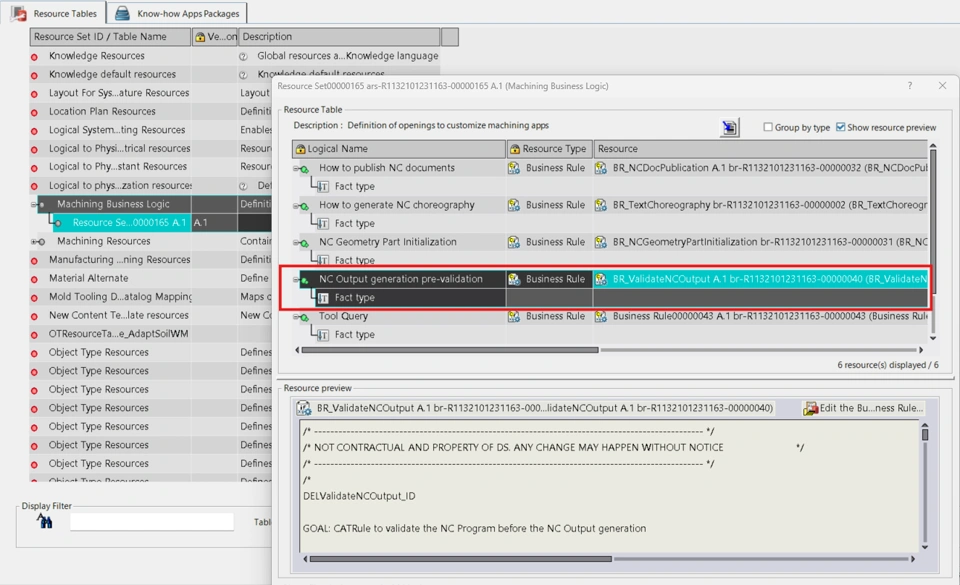
Task: Click the export icon beside Group by type
Action: coord(729,127)
